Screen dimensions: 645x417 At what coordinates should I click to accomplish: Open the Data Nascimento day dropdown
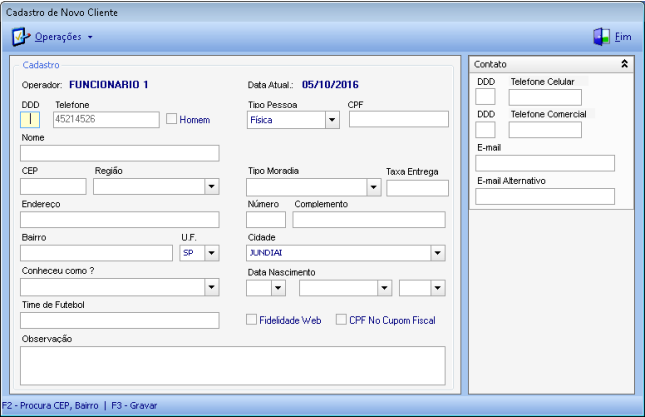[278, 288]
